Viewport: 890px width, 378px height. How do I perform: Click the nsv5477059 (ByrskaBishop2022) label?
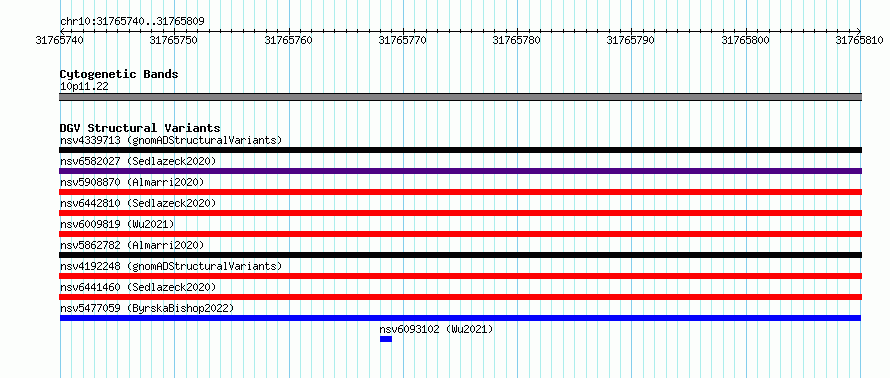pyautogui.click(x=147, y=308)
